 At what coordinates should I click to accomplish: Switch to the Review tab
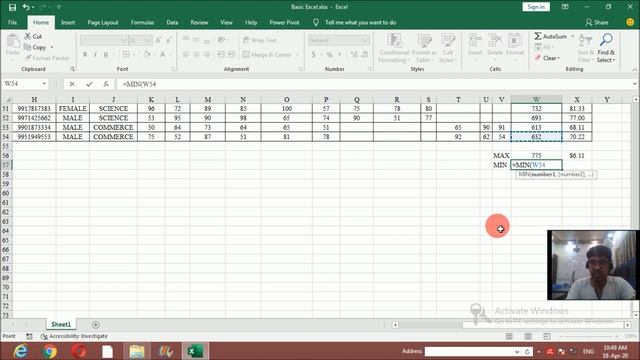199,22
